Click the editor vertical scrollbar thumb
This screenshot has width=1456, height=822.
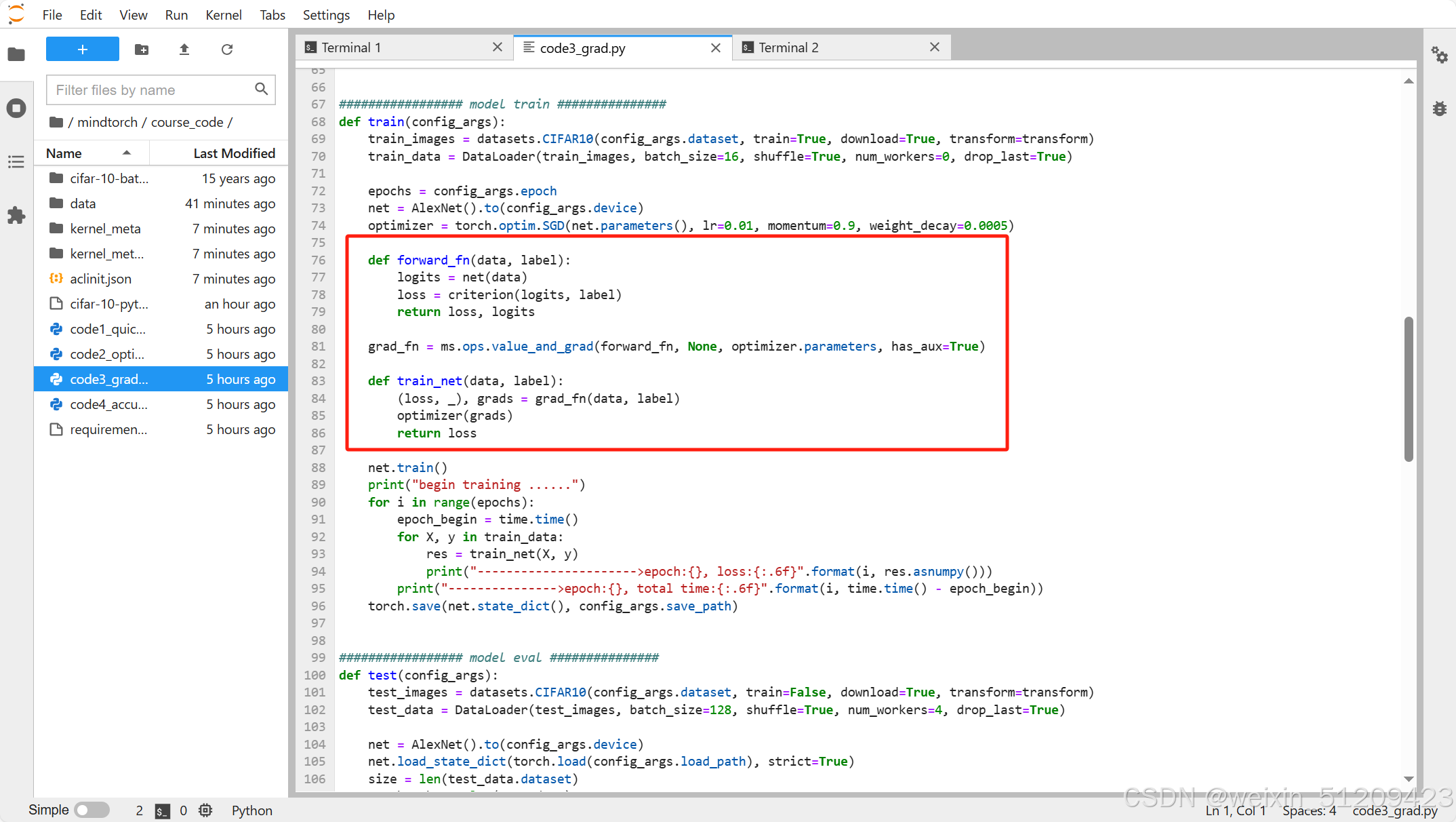[x=1409, y=389]
